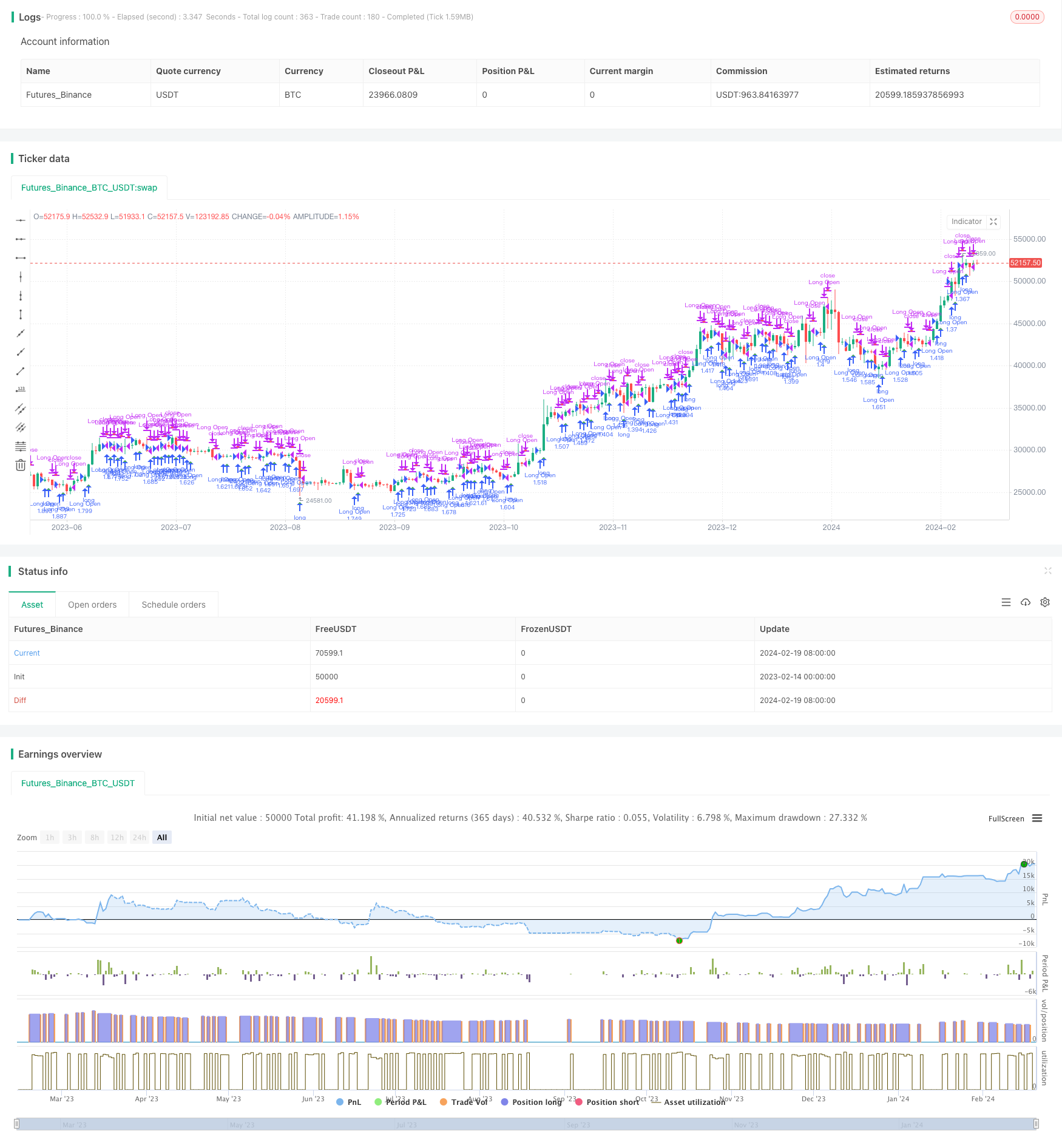Click the earnings range navigator bar
1062x1148 pixels.
coord(527,1124)
